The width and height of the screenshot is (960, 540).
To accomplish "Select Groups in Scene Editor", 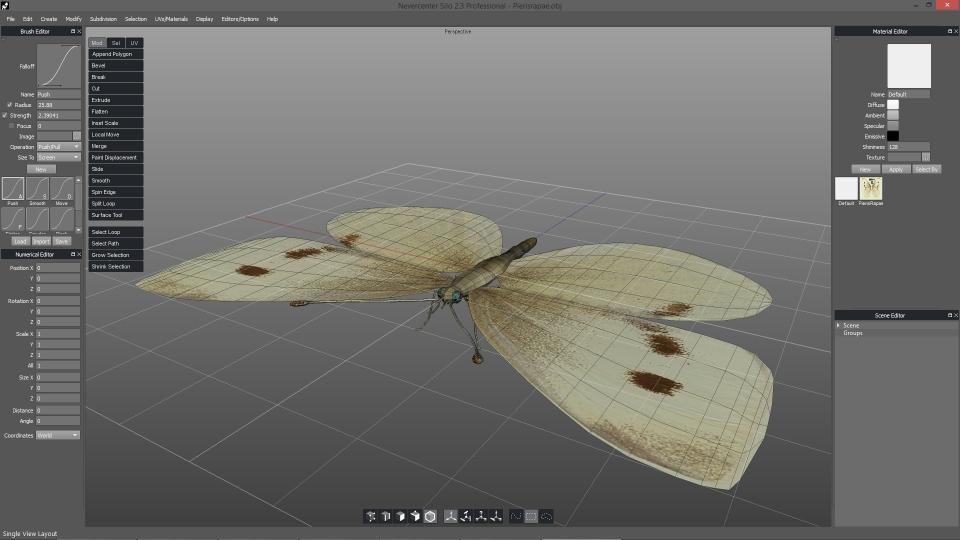I will 853,332.
